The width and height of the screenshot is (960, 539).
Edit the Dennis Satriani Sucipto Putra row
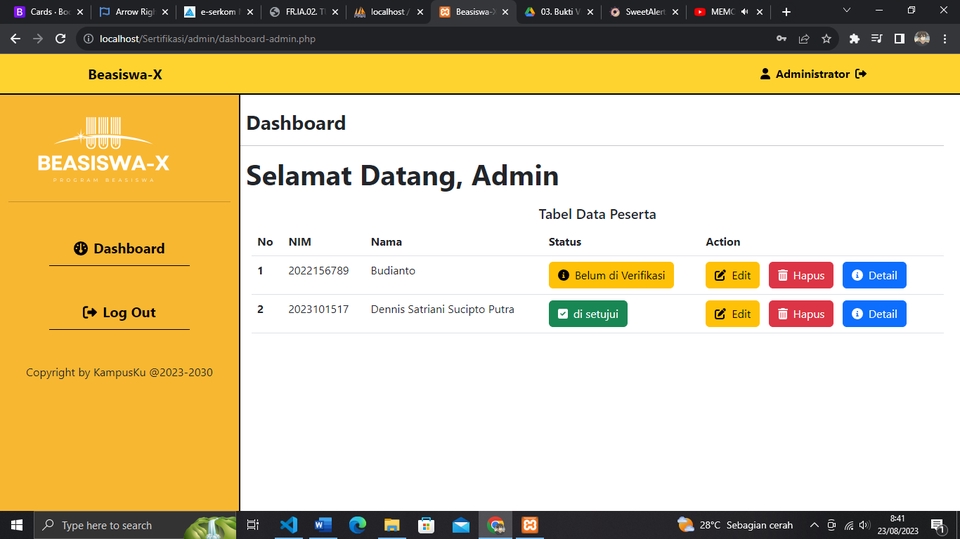point(732,314)
